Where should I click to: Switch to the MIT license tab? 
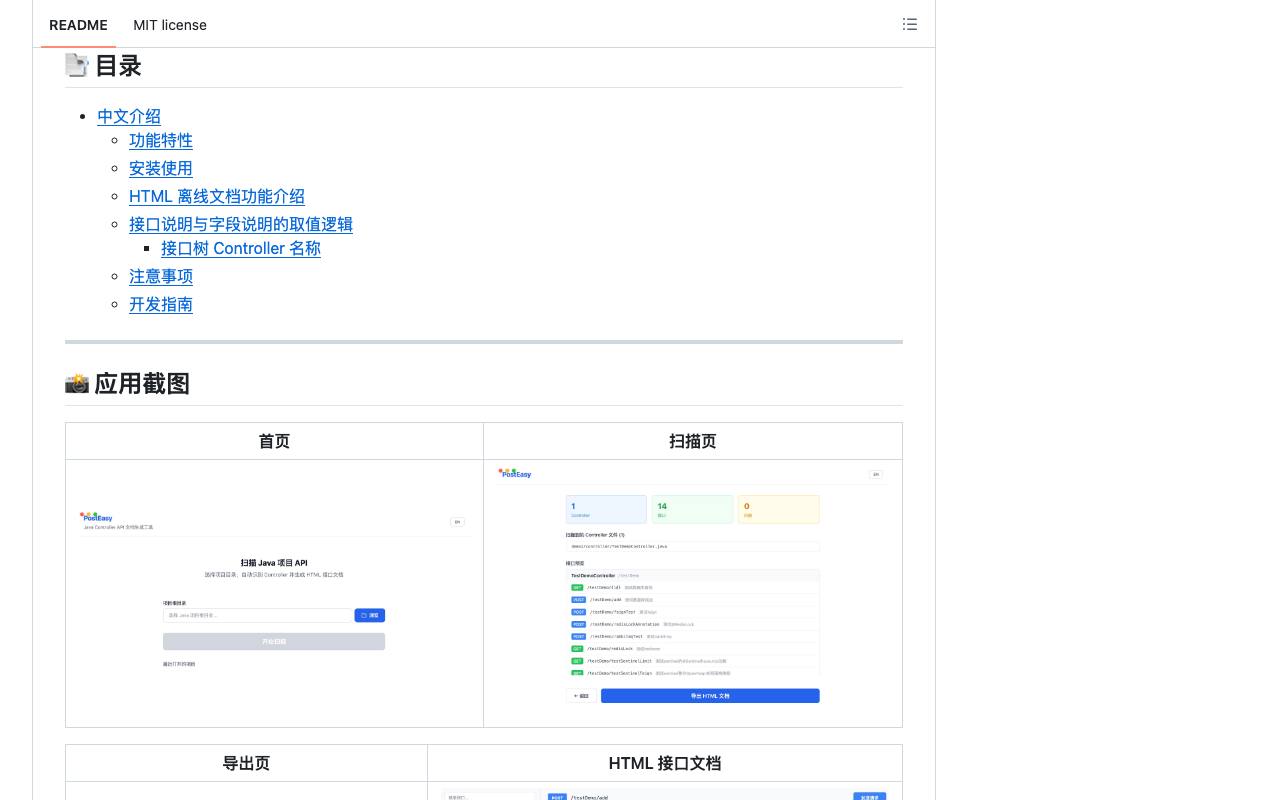coord(170,25)
